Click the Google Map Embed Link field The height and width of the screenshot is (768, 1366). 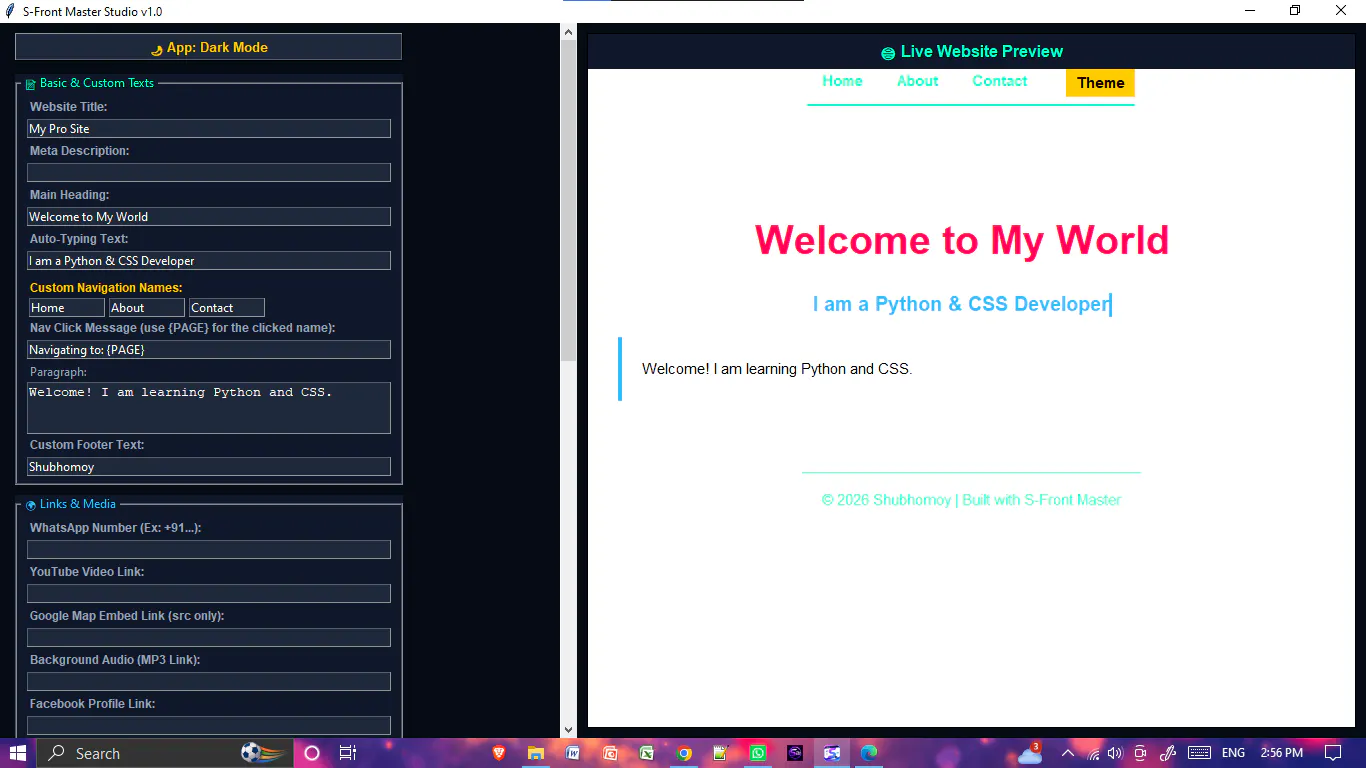208,637
